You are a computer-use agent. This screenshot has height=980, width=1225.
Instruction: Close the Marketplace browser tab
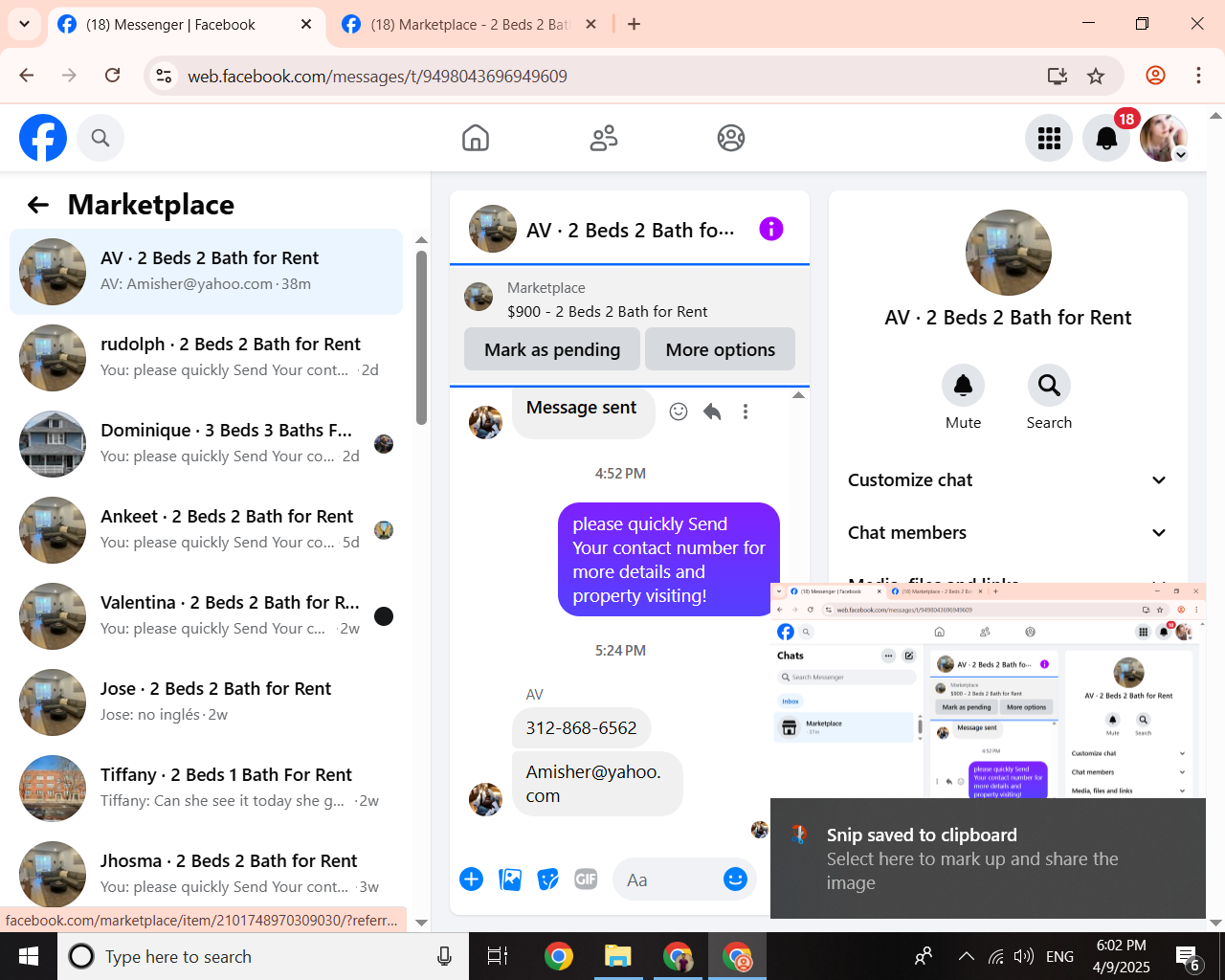tap(591, 25)
